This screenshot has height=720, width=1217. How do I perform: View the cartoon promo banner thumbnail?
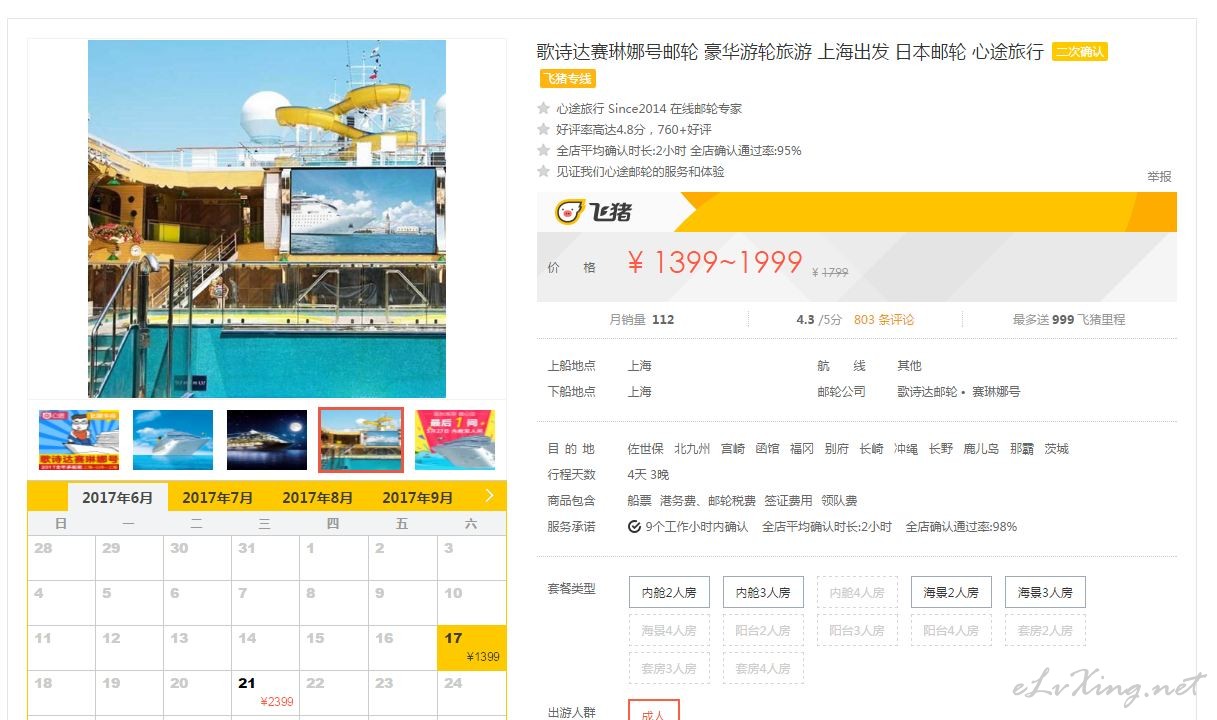click(x=79, y=440)
